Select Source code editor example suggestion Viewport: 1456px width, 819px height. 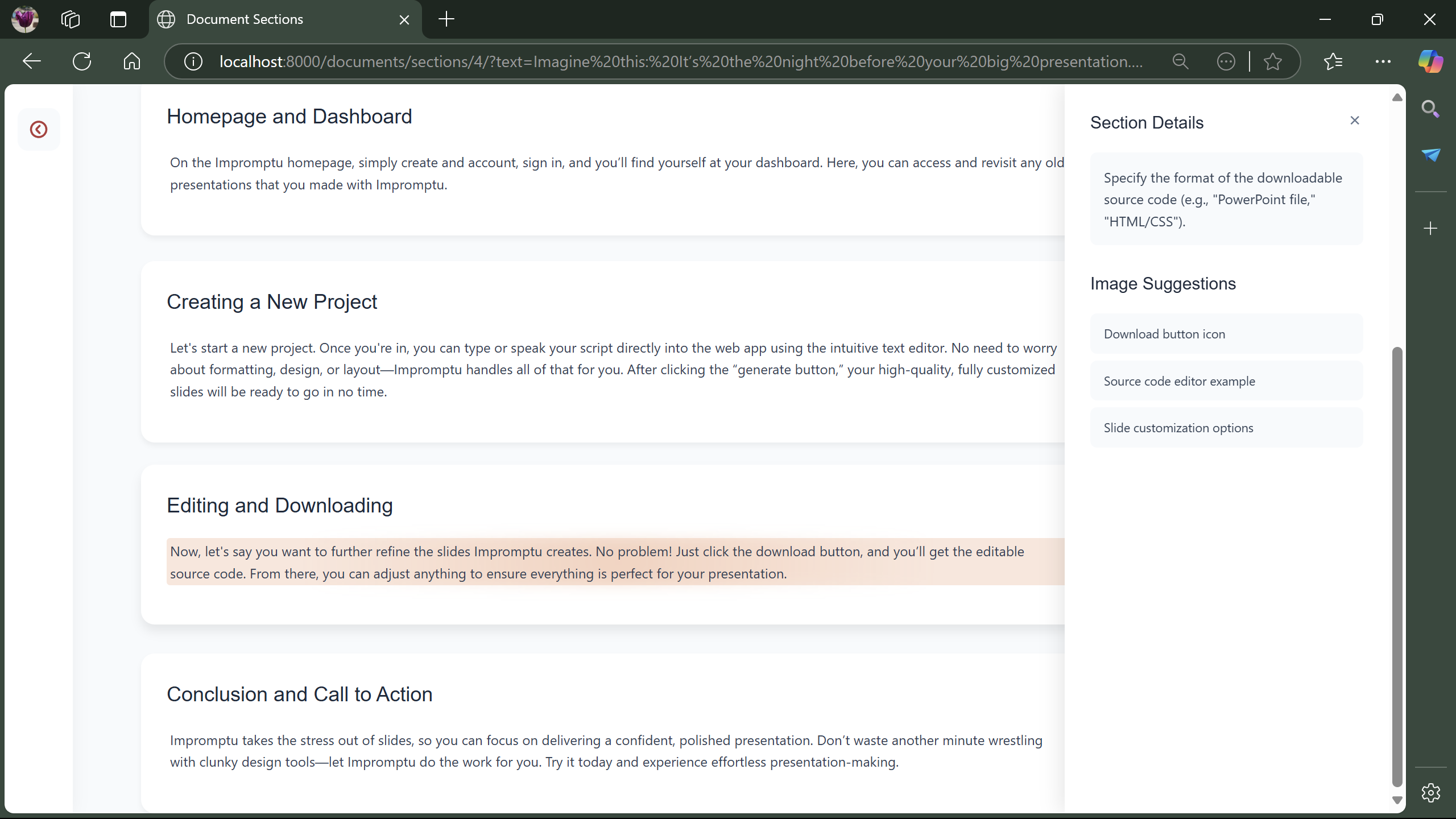click(x=1226, y=381)
